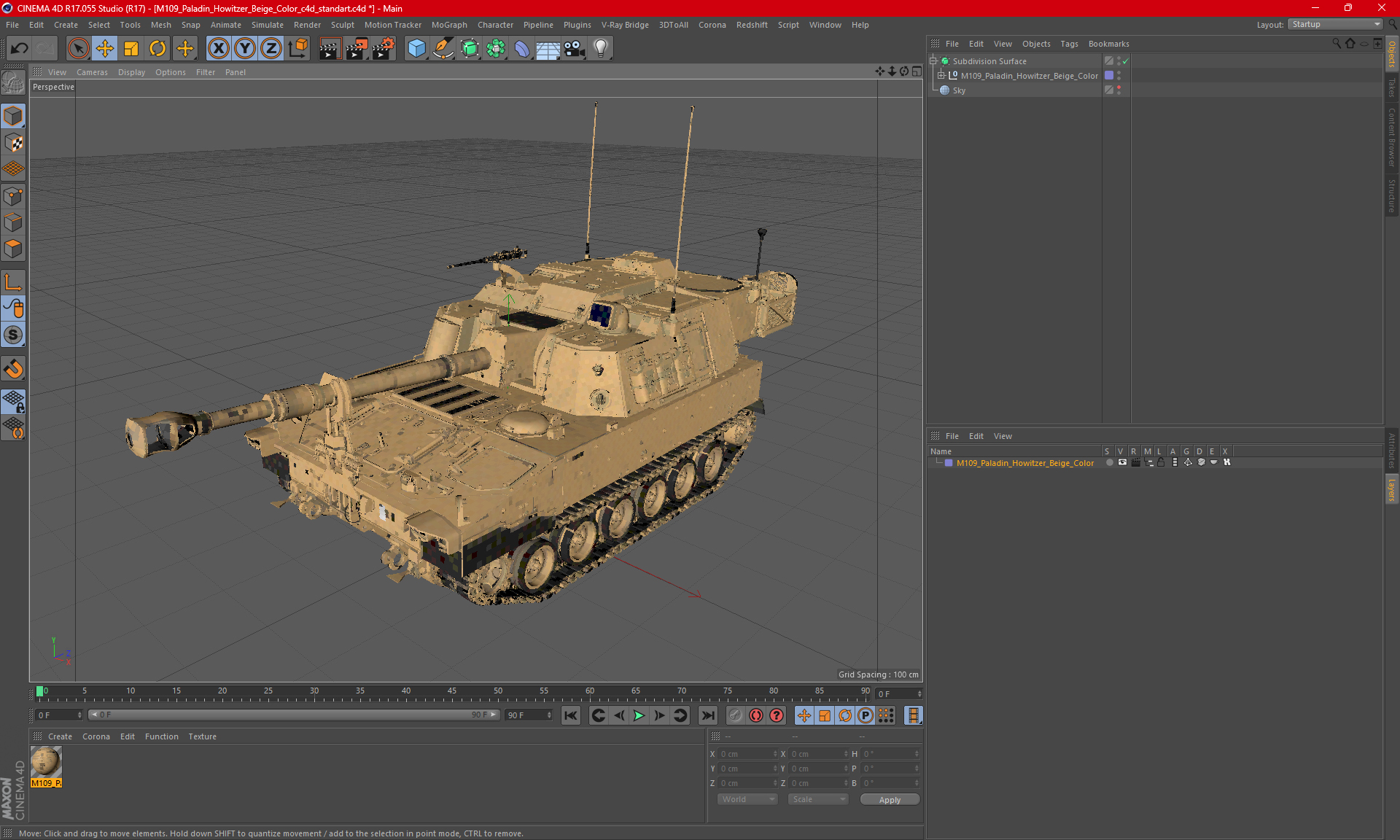Click the Undo arrow icon
Viewport: 1400px width, 840px height.
[20, 49]
